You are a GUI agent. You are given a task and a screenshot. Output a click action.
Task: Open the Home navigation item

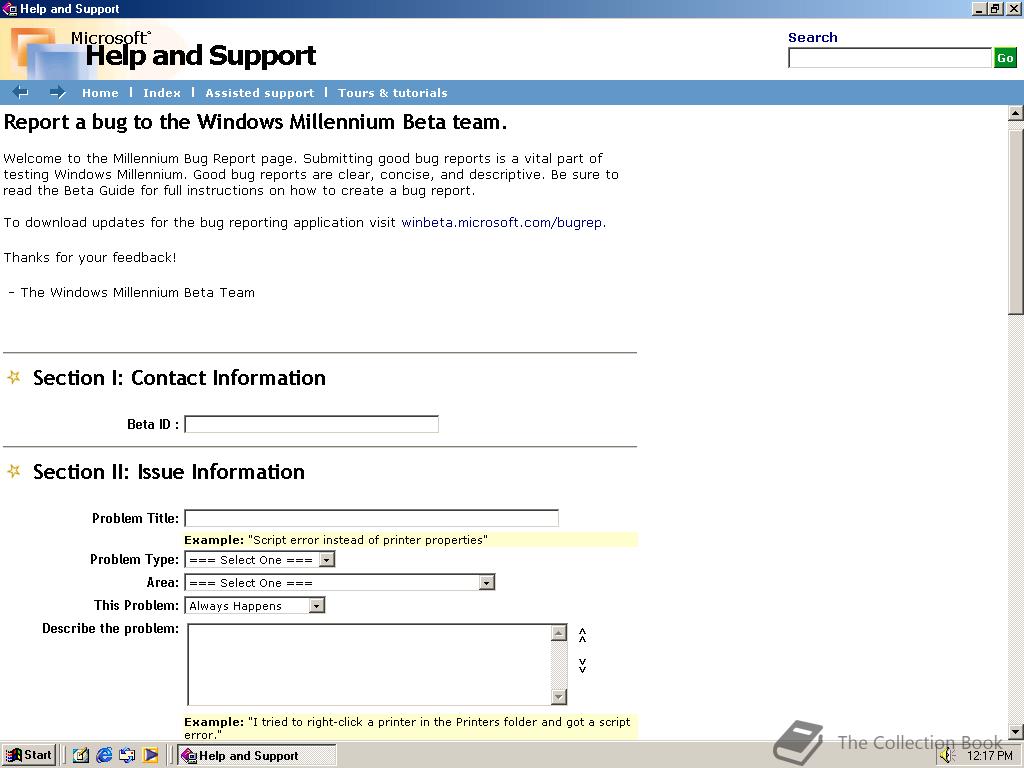point(100,93)
